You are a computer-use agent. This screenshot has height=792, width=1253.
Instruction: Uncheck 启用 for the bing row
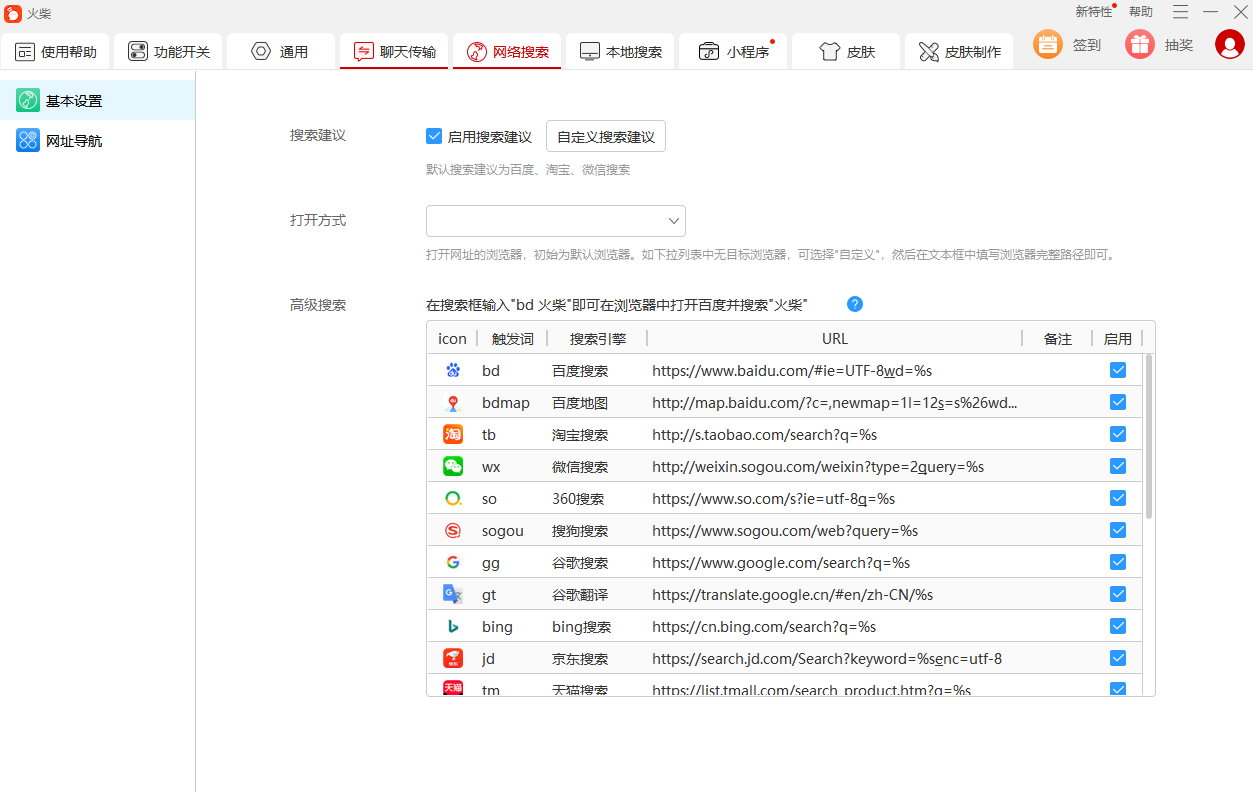1118,626
